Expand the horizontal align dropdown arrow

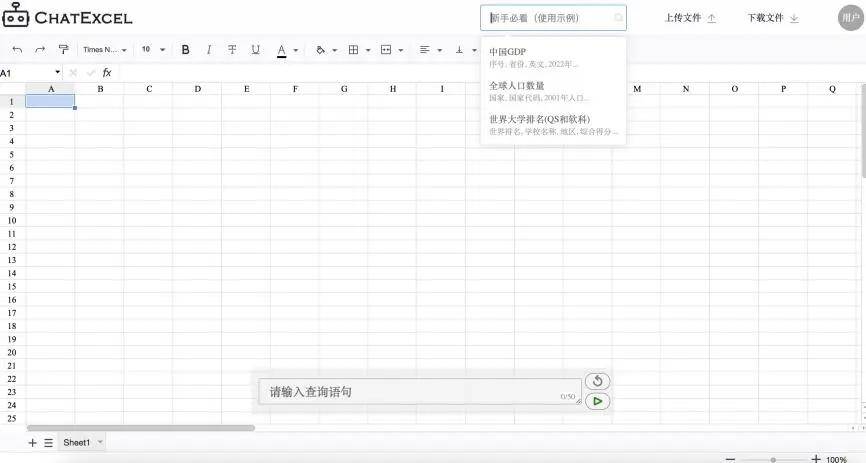440,50
